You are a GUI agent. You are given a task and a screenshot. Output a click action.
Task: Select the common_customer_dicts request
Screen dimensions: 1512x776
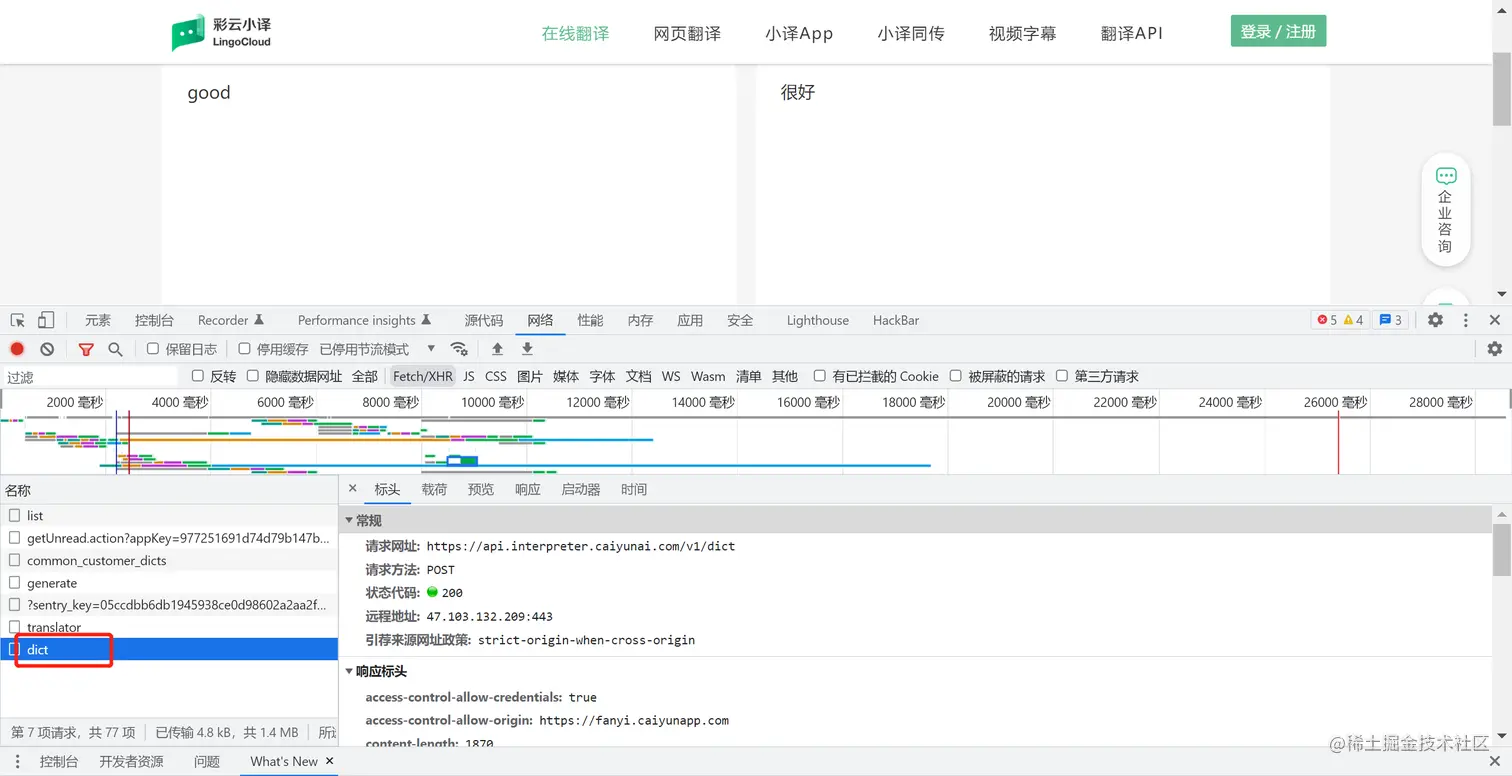169,560
